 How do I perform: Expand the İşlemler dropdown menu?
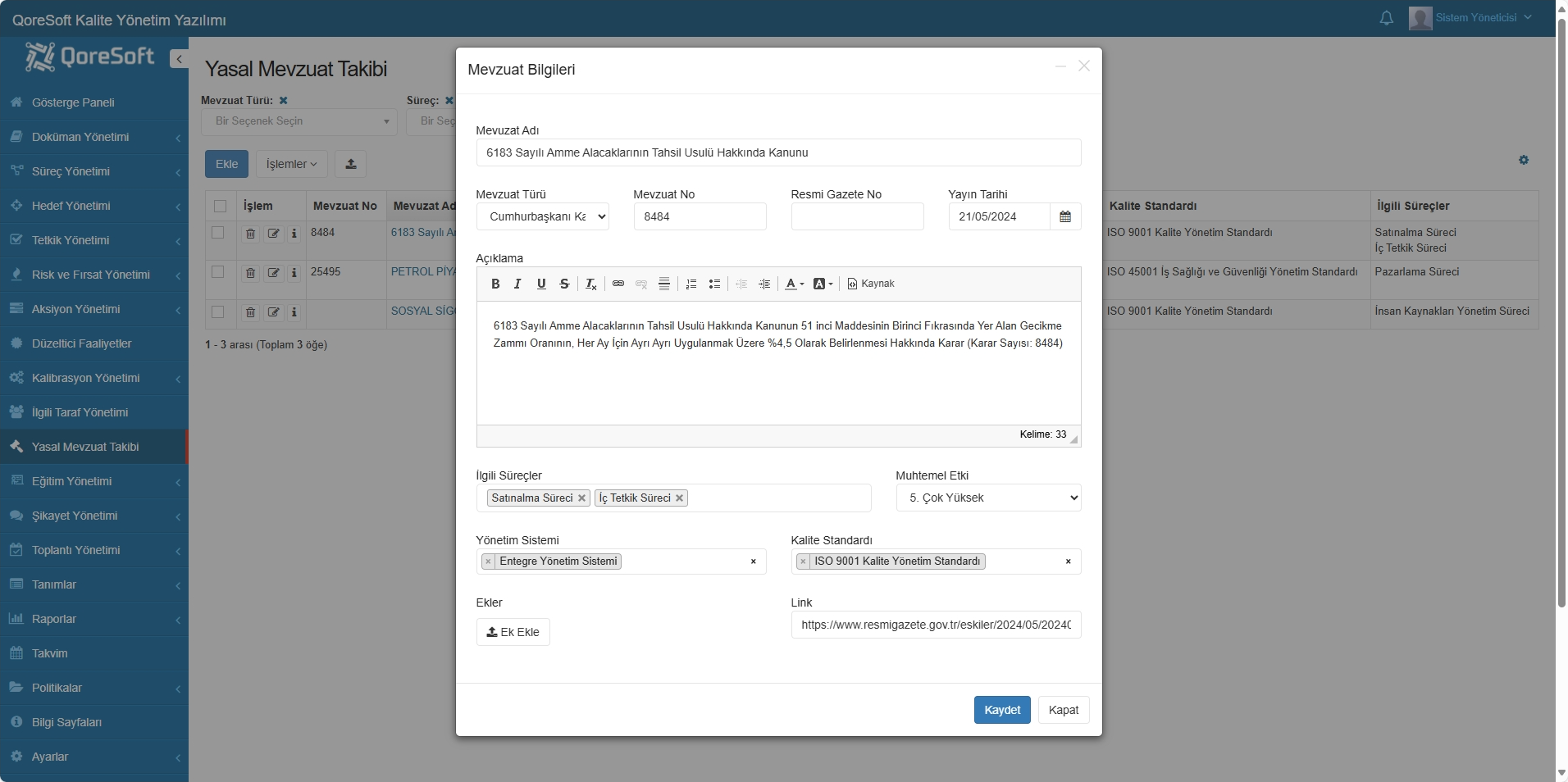(x=291, y=164)
